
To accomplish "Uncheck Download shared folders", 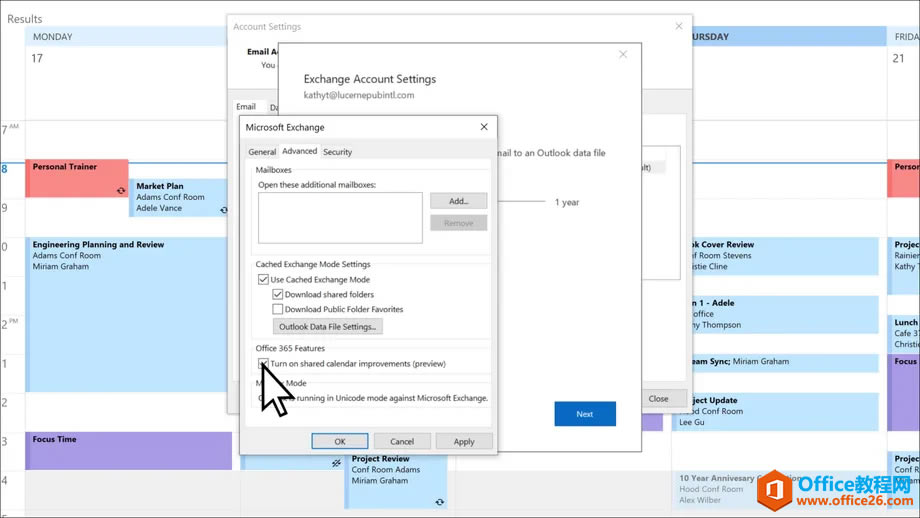I will coord(278,295).
